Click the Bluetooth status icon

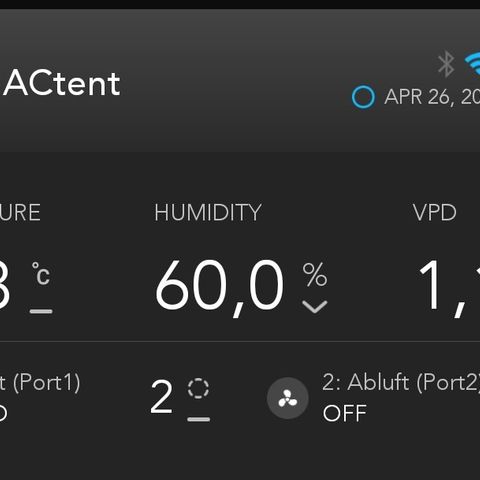pos(446,63)
